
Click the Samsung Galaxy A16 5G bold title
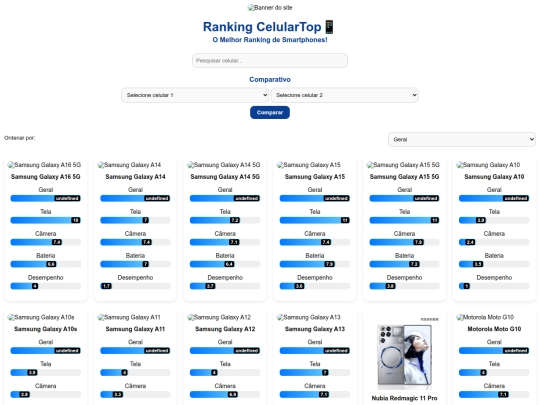(x=45, y=177)
